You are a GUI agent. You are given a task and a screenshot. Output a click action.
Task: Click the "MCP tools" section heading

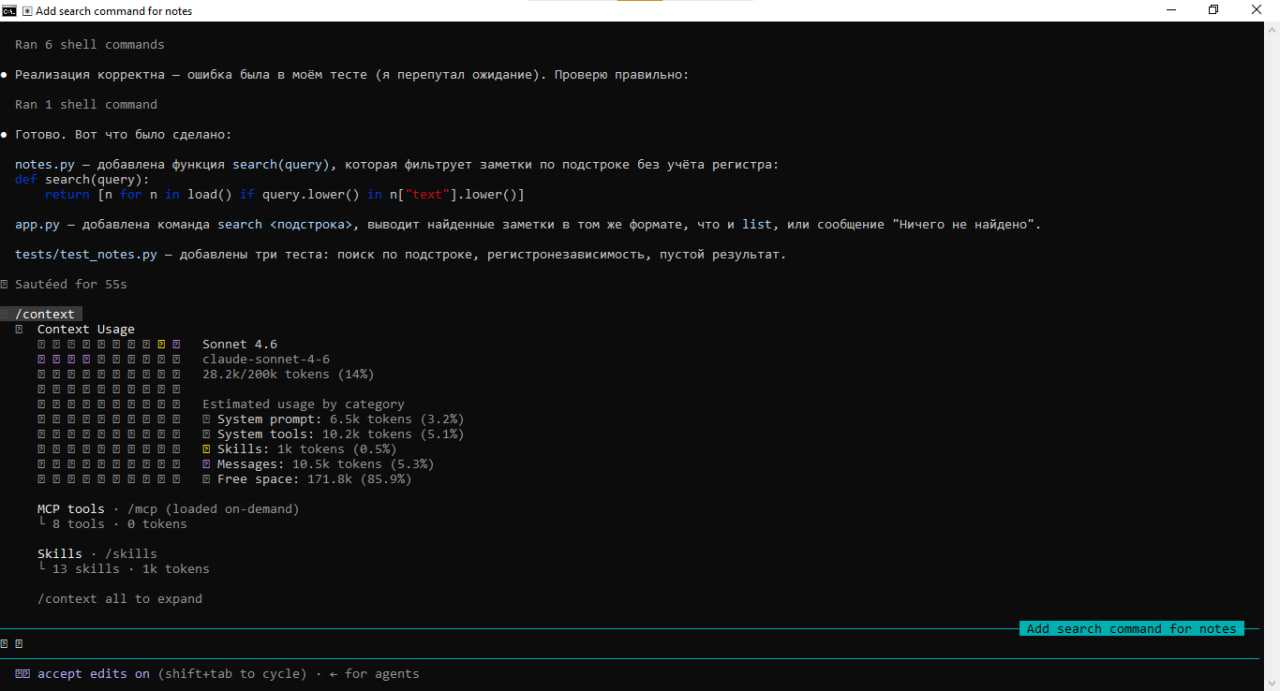coord(71,509)
